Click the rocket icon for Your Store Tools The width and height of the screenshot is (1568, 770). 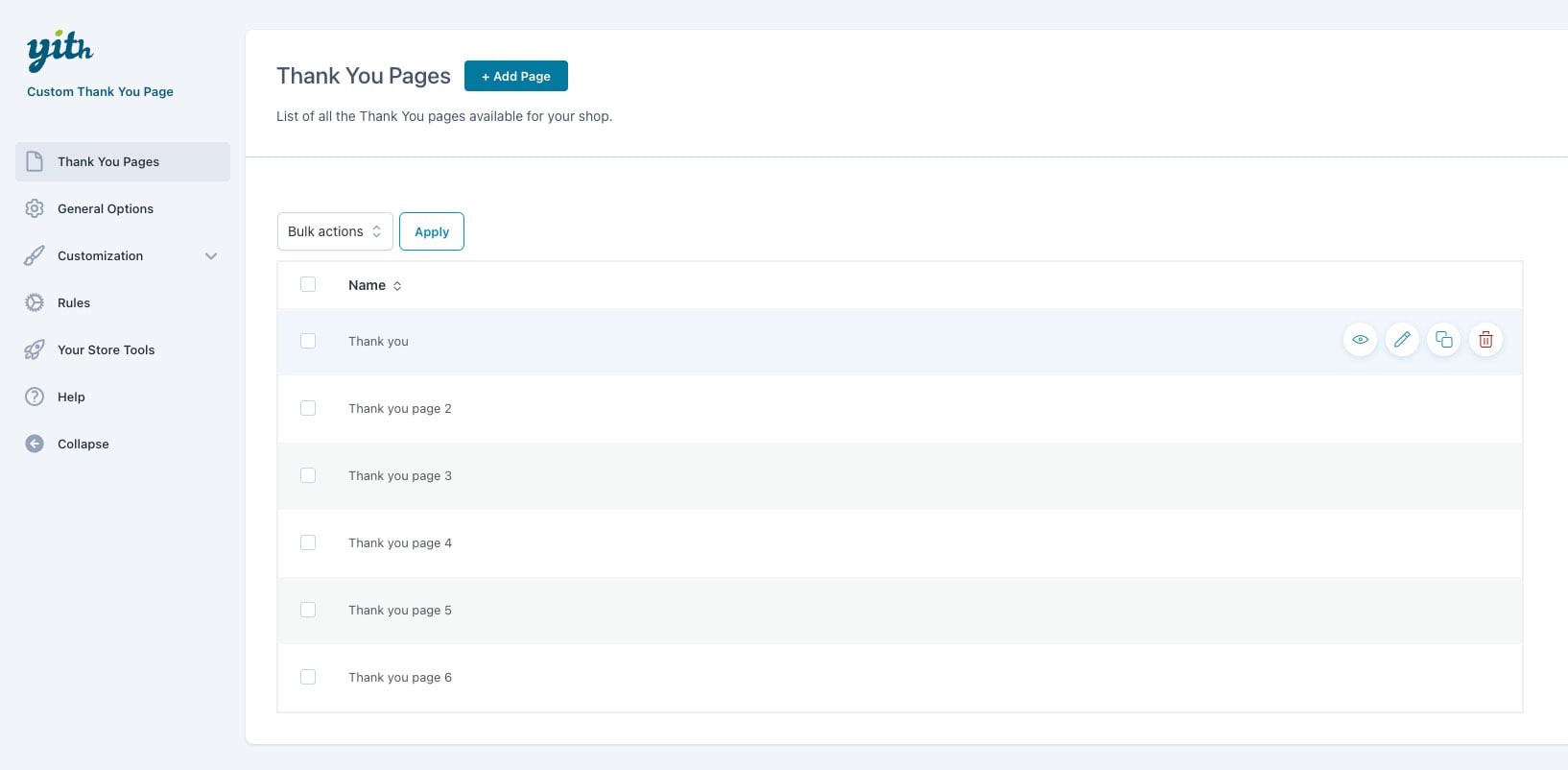[35, 349]
